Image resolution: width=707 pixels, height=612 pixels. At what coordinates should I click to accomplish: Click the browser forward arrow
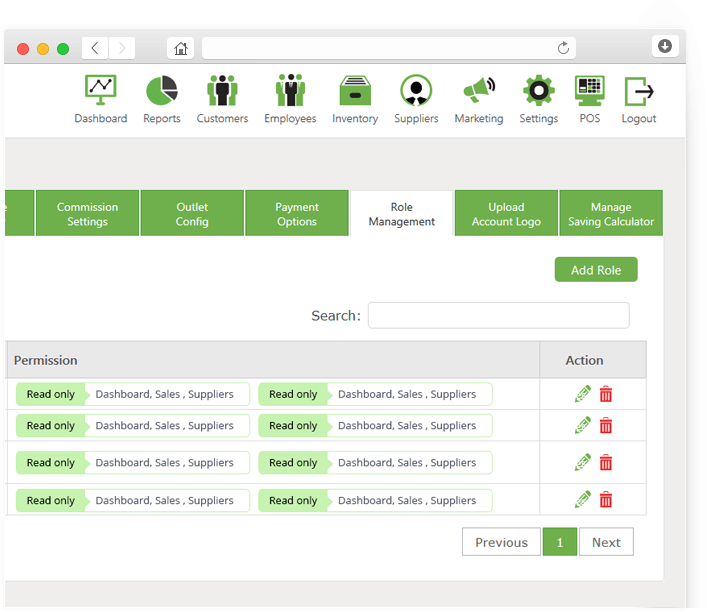(122, 48)
